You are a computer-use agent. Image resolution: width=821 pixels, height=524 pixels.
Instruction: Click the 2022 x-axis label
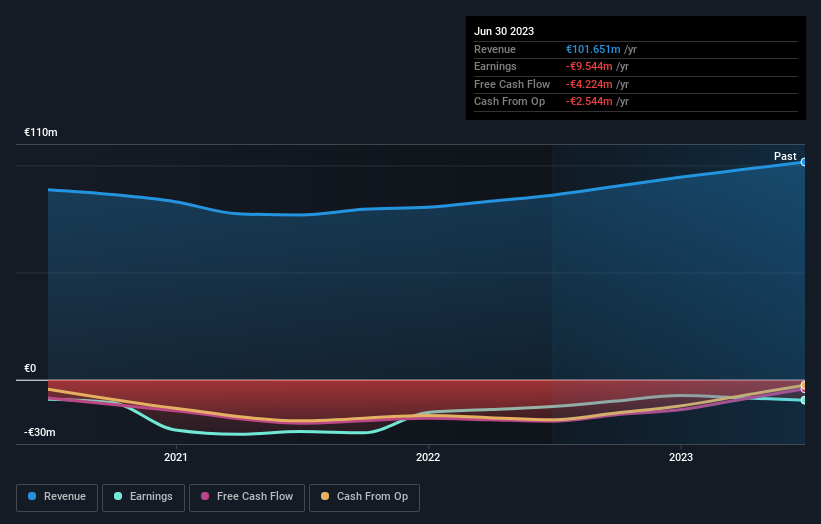tap(428, 458)
